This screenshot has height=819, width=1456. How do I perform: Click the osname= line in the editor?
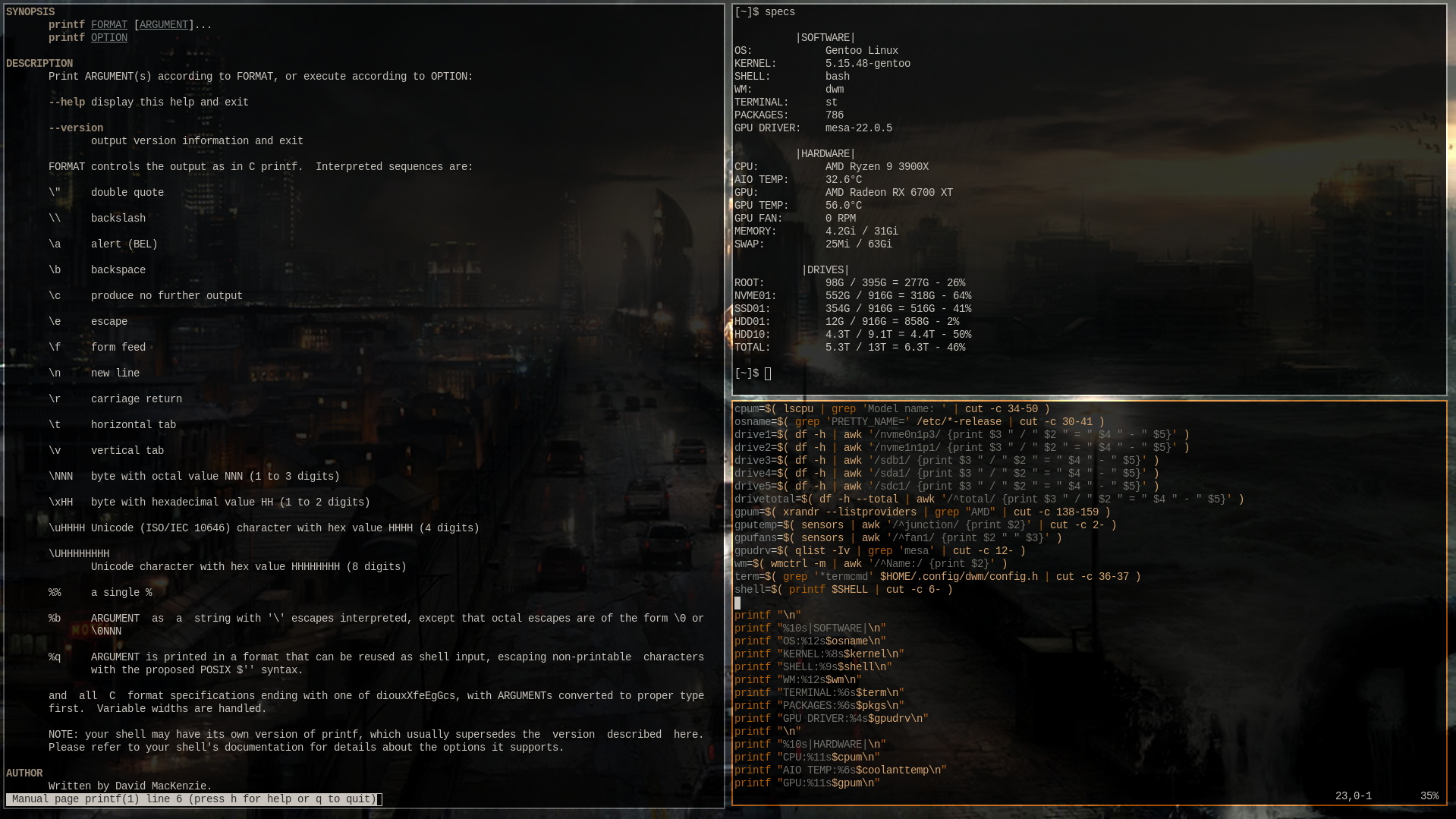920,422
